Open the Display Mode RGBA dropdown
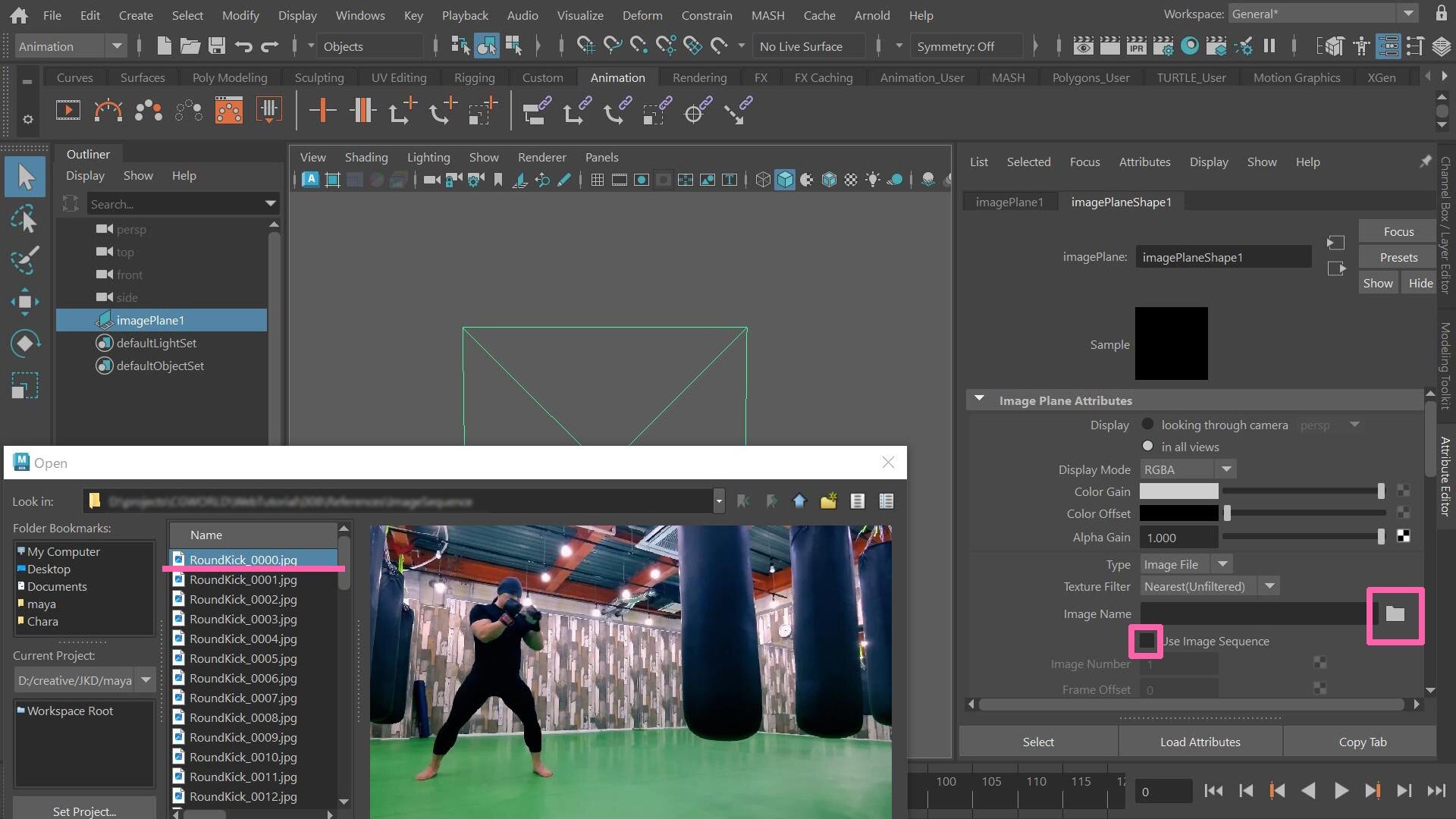Screen dimensions: 1456x819 click(1188, 469)
